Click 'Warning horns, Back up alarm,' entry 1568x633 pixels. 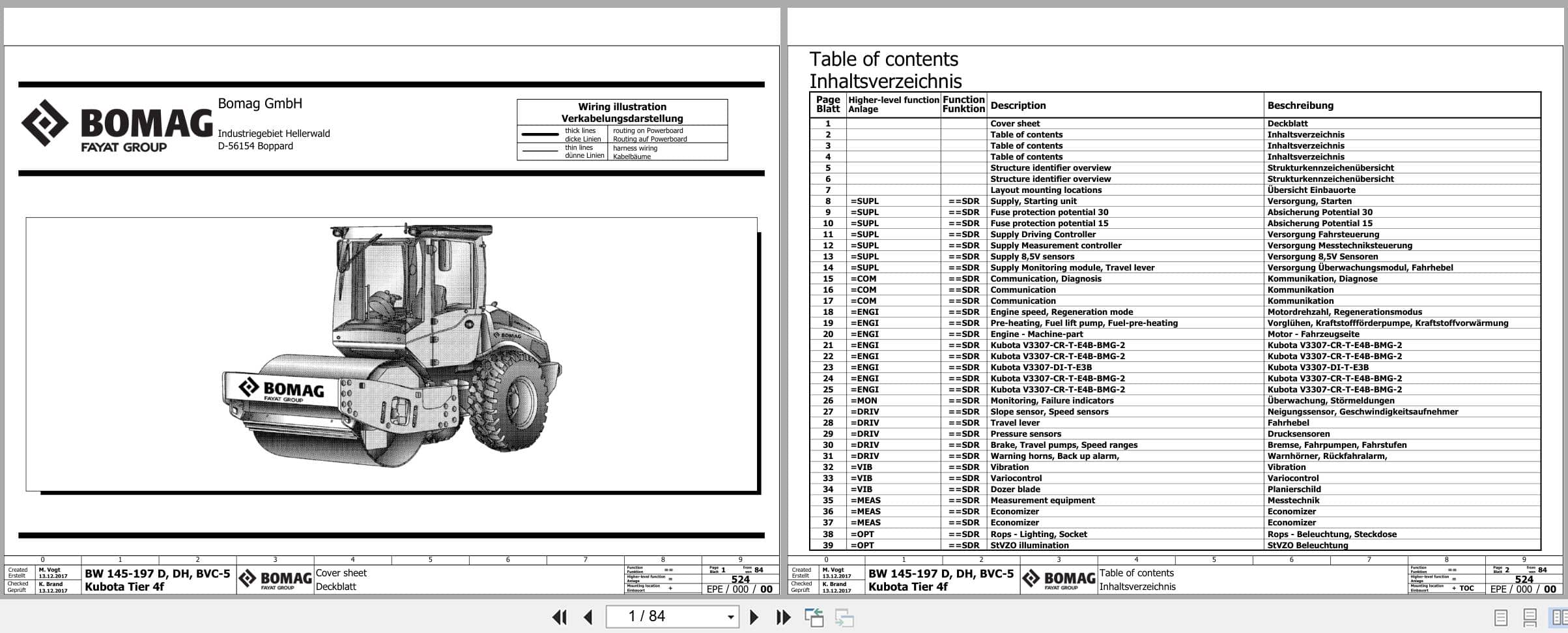click(1055, 456)
